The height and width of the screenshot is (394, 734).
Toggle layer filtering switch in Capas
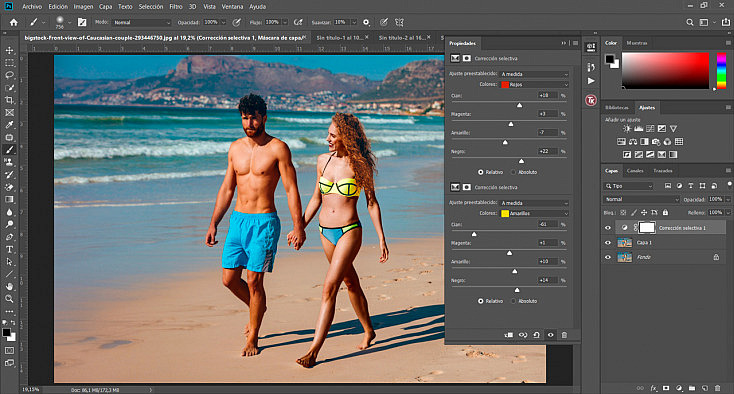729,185
